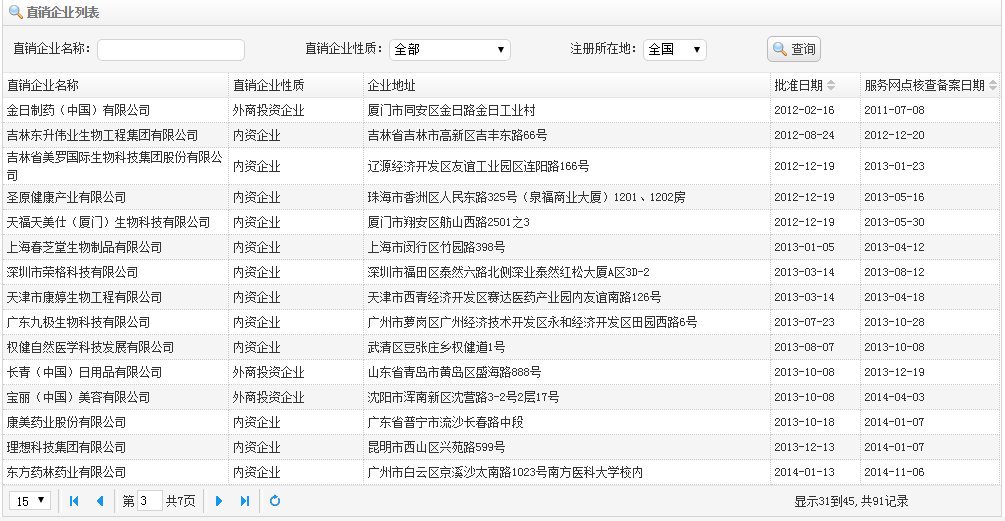Click 外商投资企业 in 金日制药 row
The image size is (1005, 521).
[x=269, y=110]
